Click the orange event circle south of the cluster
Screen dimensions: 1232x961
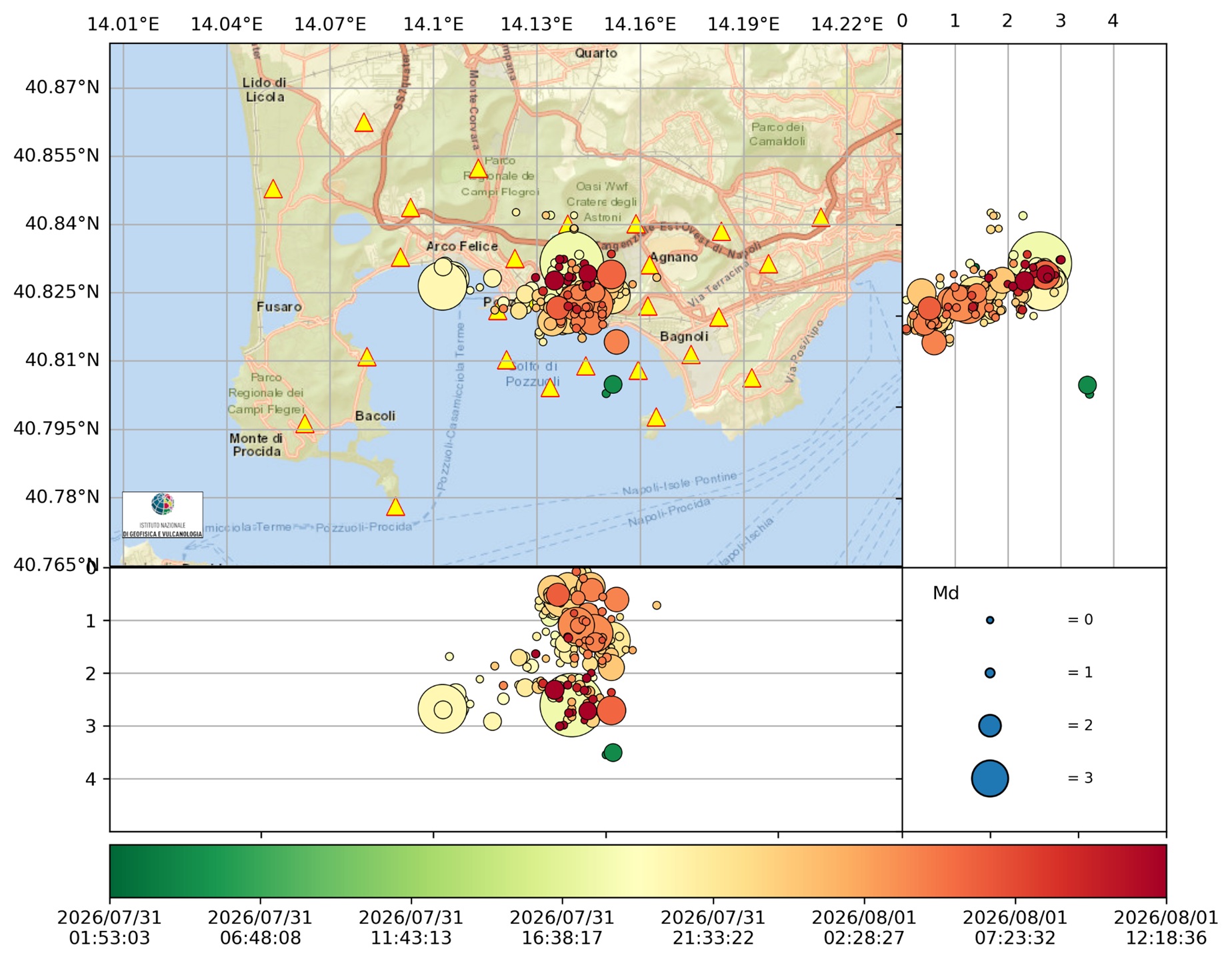617,342
